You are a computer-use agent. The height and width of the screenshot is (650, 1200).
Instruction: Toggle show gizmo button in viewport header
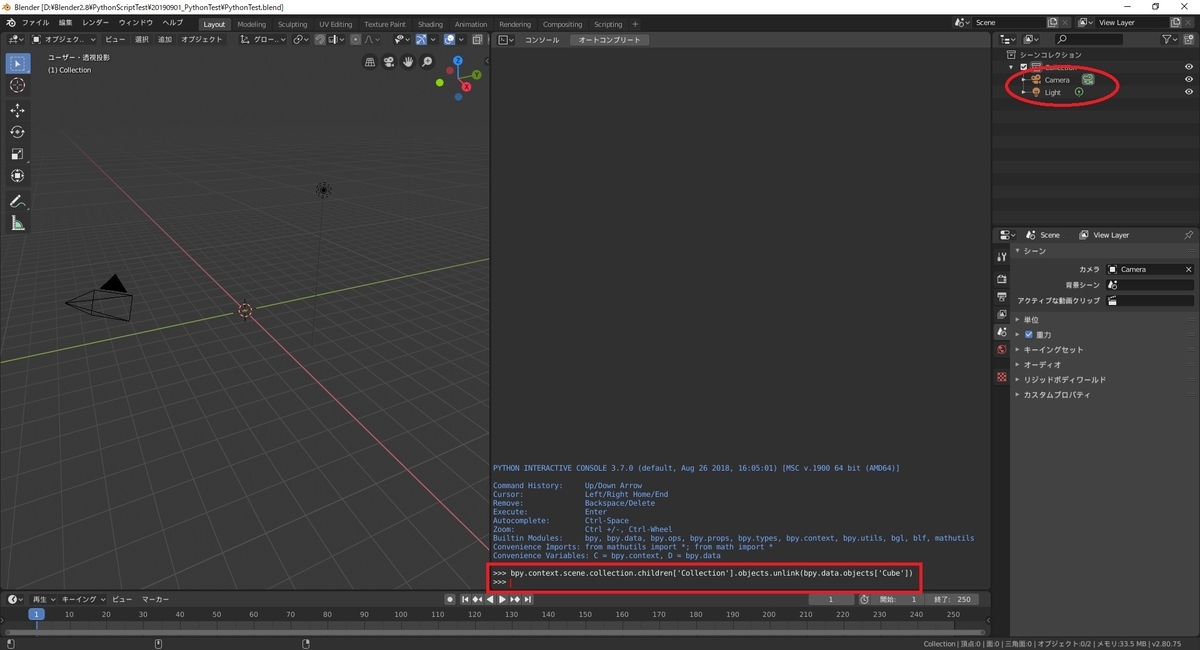(x=421, y=39)
